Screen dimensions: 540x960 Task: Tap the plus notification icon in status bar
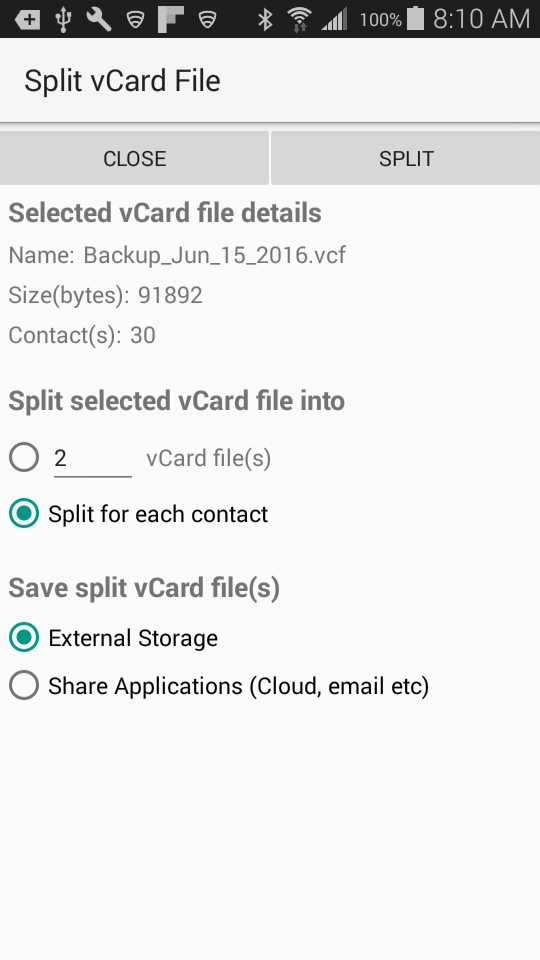click(x=27, y=20)
